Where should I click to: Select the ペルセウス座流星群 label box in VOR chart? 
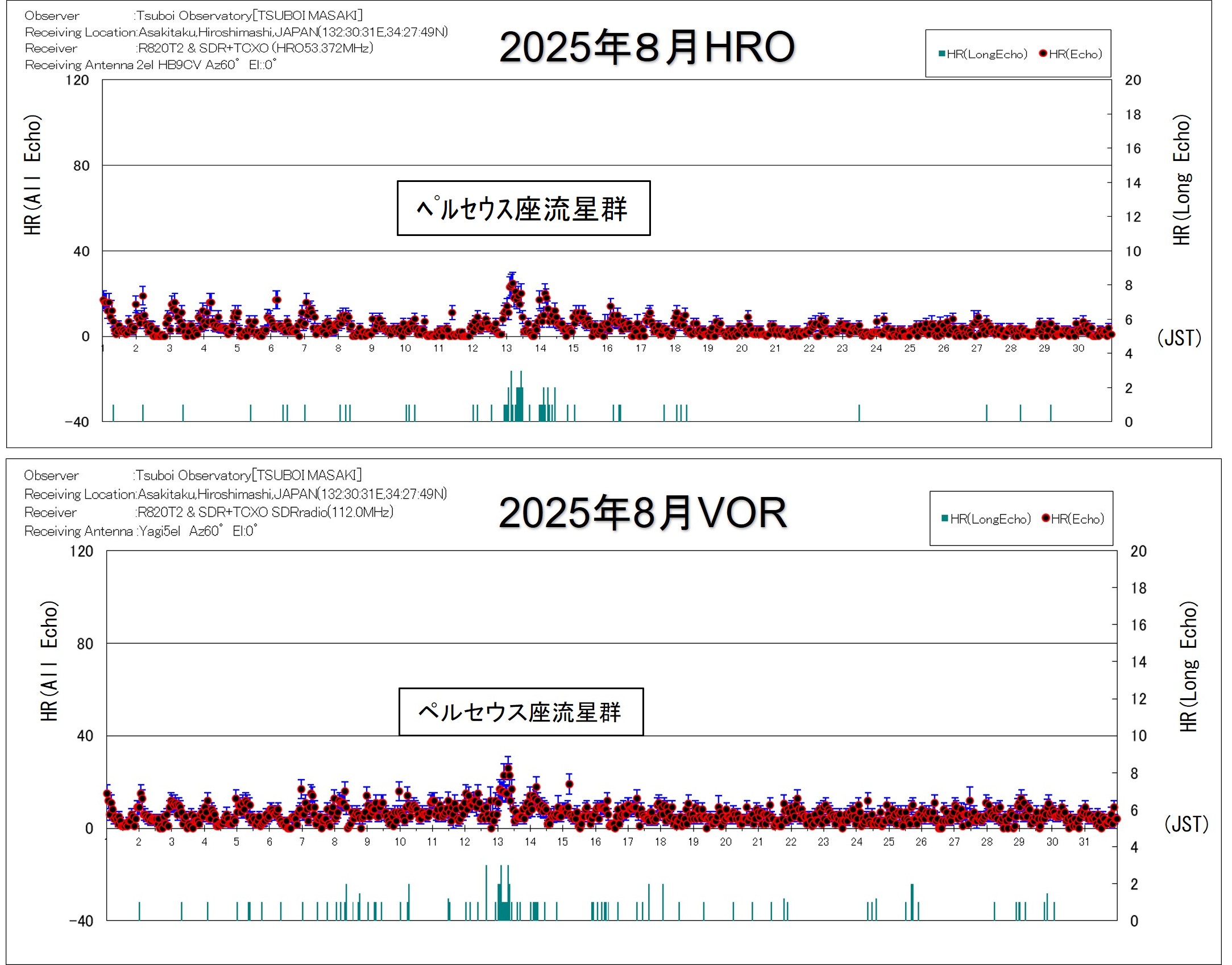521,712
